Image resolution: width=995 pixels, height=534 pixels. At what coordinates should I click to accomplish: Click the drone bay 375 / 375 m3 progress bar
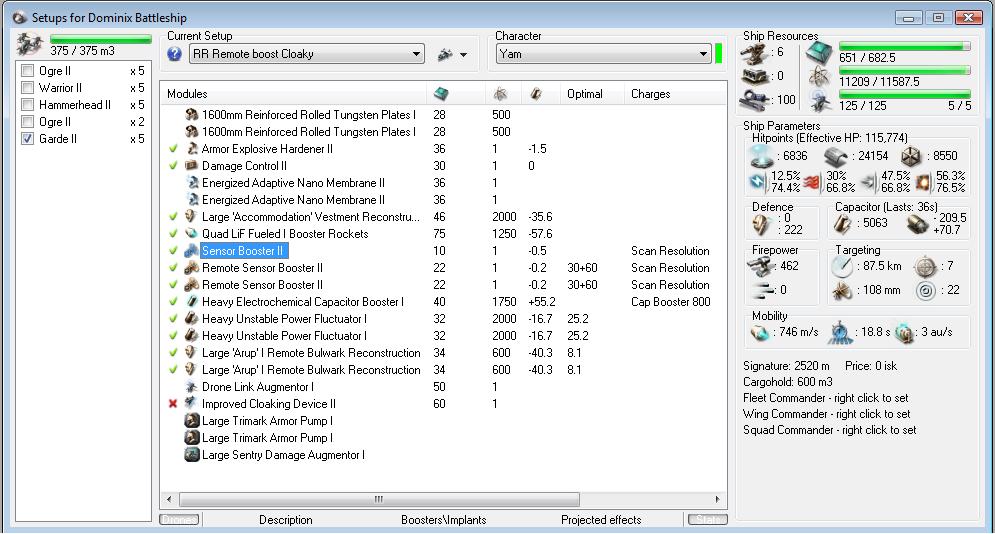point(100,39)
